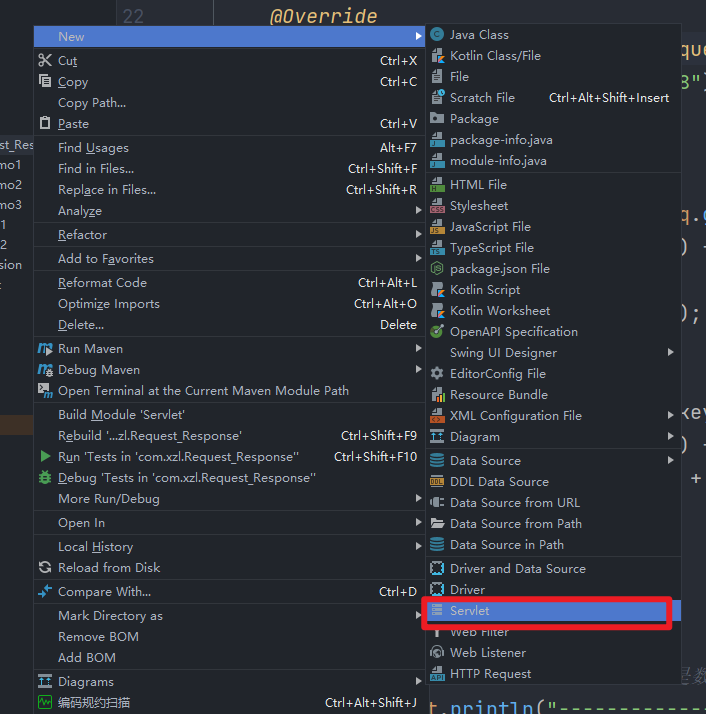The image size is (706, 714).
Task: Click the OpenAPI Specification icon
Action: point(437,332)
